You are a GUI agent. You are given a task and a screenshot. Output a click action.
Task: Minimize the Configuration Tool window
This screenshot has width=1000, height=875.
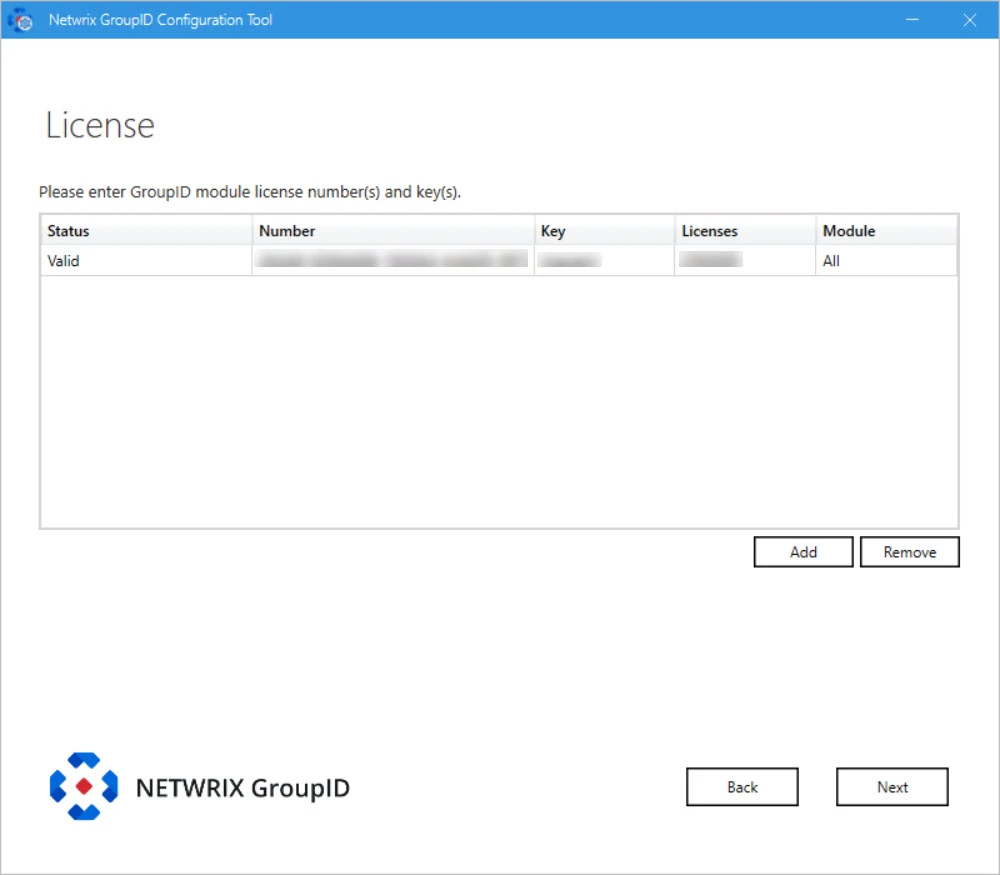[913, 20]
